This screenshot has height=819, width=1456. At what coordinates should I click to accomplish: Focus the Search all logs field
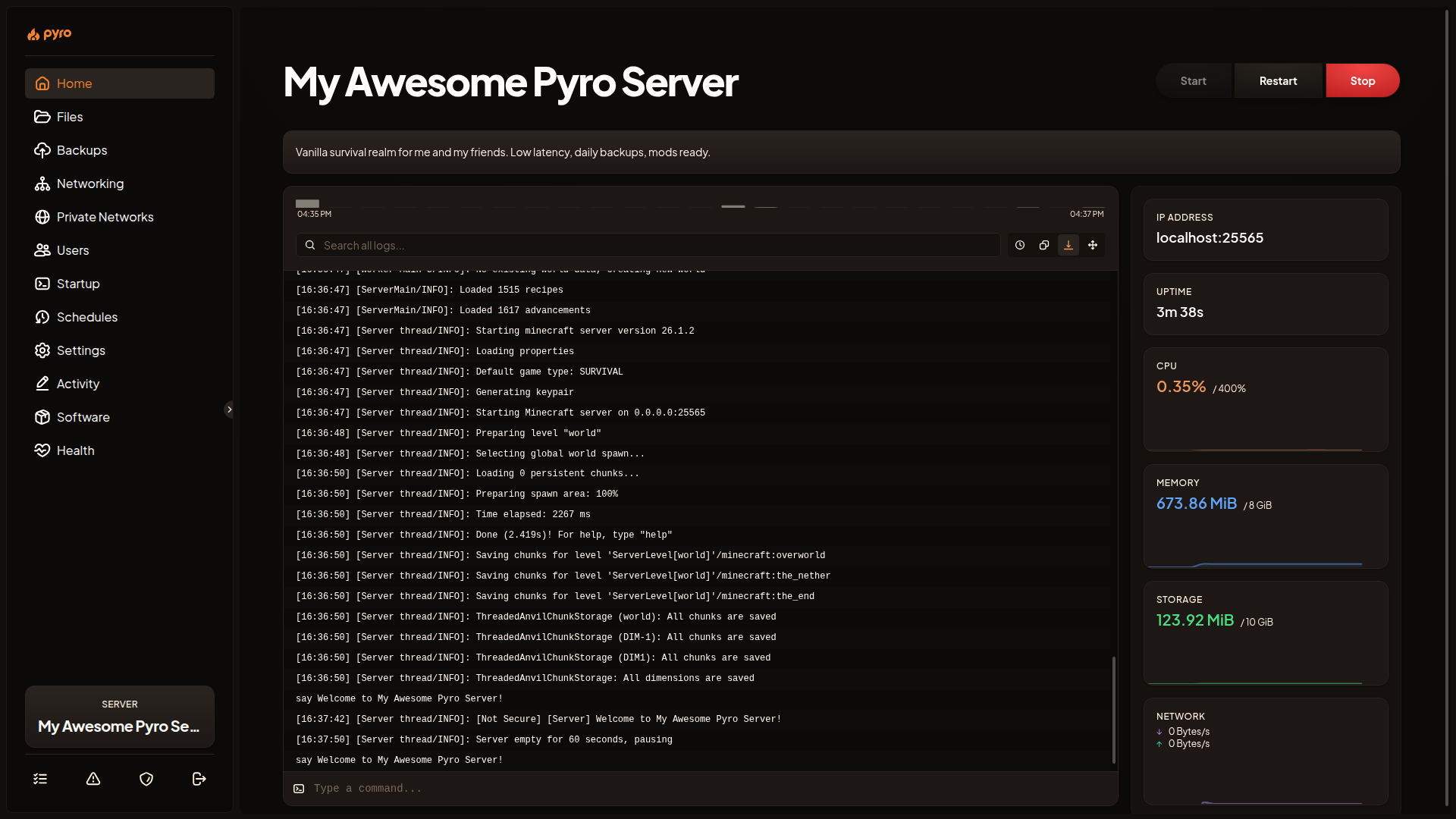click(x=648, y=245)
